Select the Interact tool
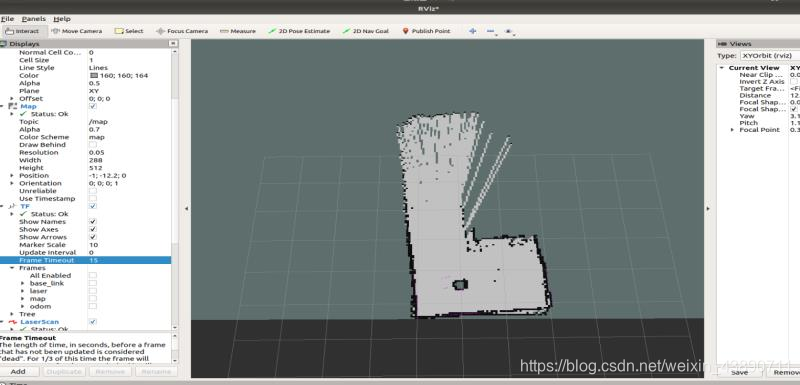 click(x=21, y=31)
